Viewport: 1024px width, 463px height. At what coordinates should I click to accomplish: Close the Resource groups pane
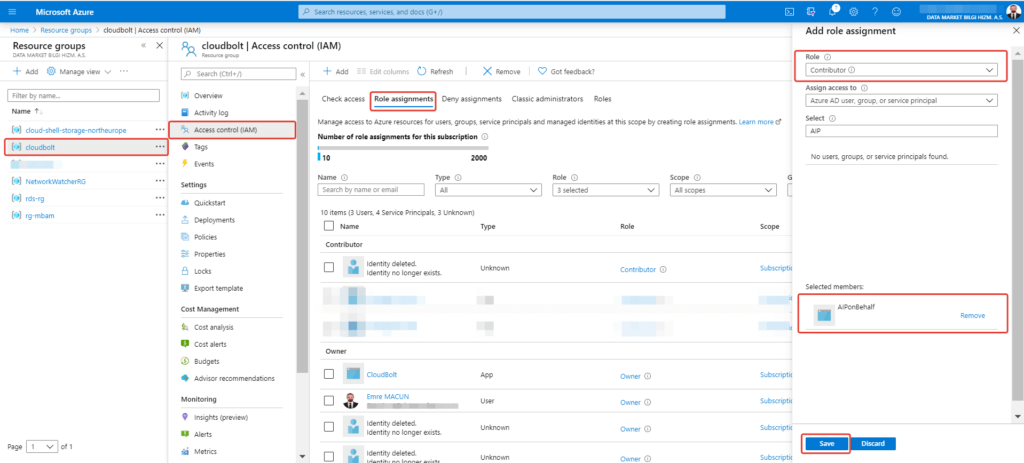[160, 46]
